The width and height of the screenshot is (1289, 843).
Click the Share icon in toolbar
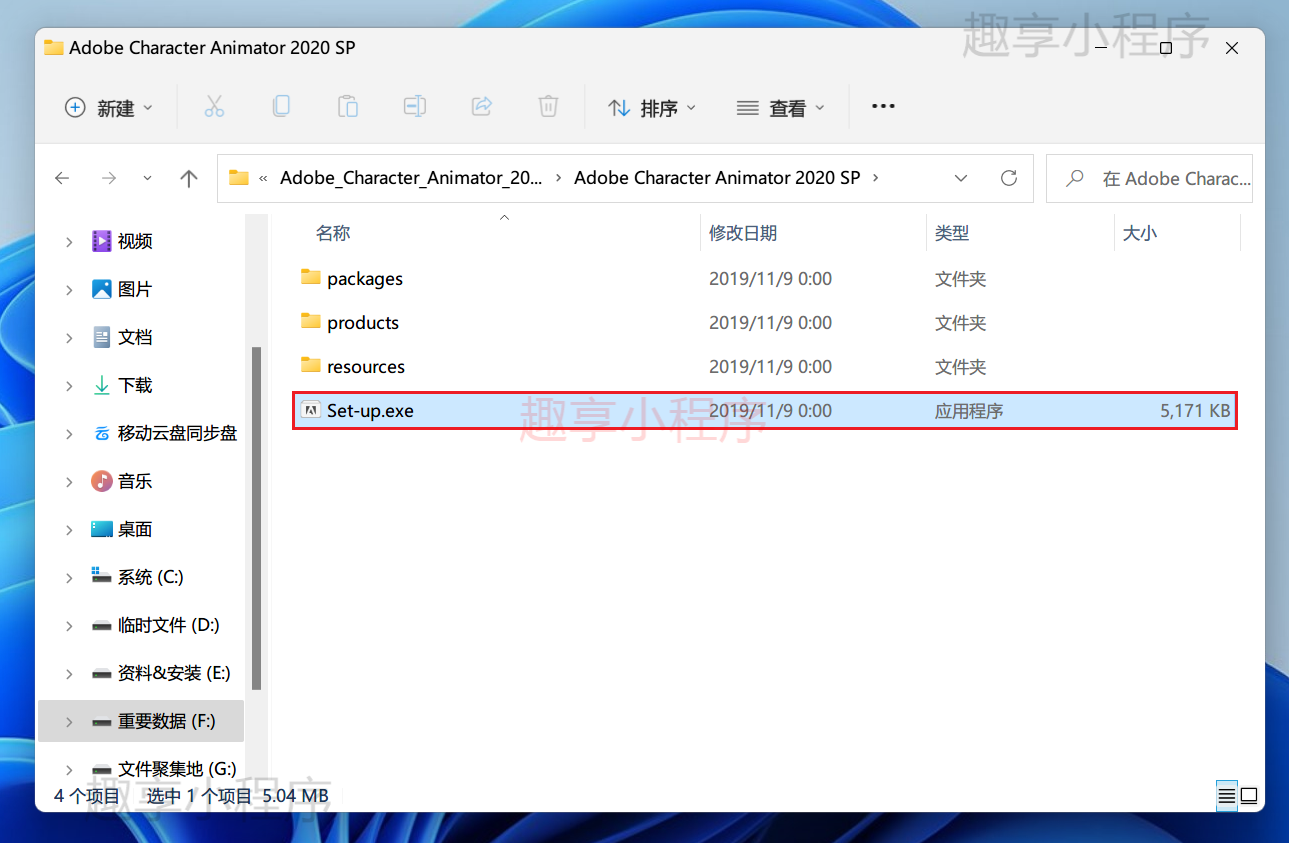coord(482,106)
